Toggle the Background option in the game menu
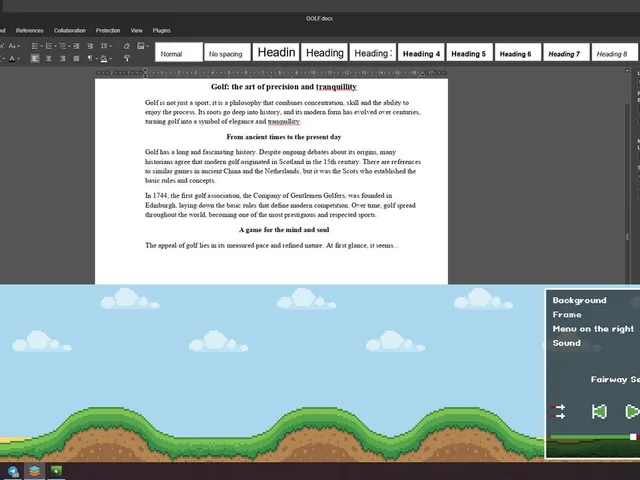This screenshot has width=640, height=480. coord(579,300)
